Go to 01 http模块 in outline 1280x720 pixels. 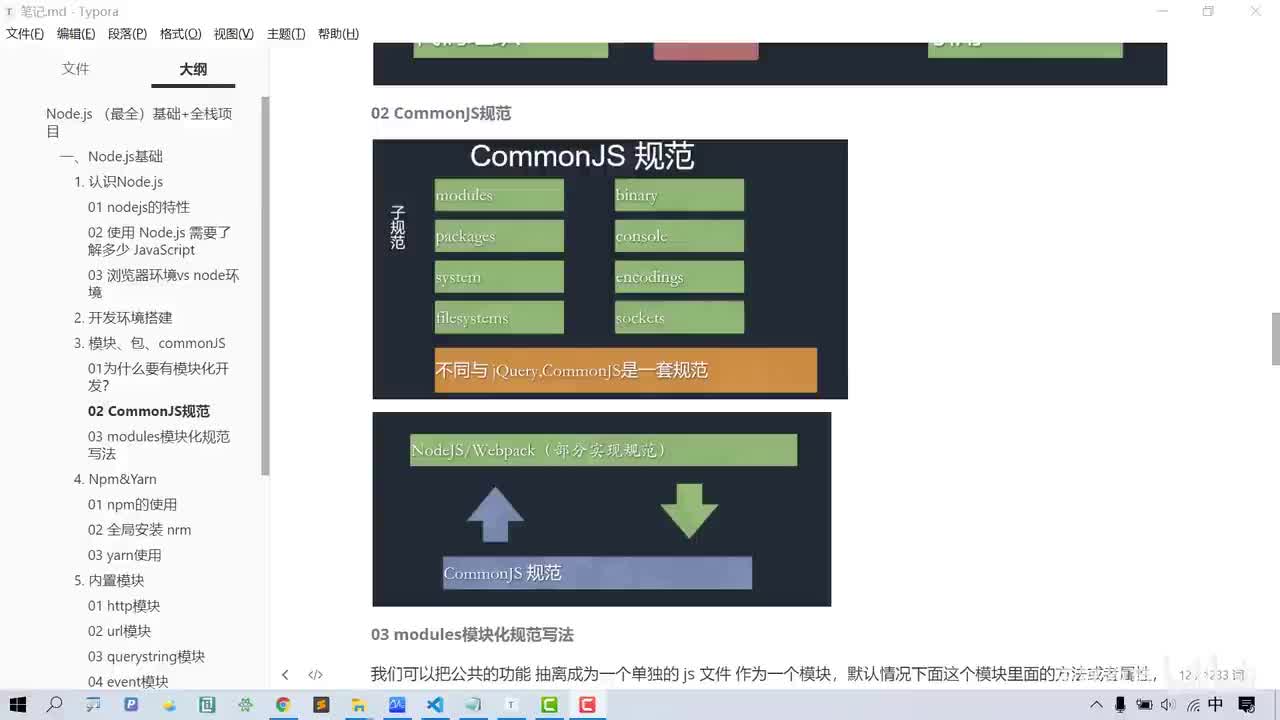coord(124,606)
